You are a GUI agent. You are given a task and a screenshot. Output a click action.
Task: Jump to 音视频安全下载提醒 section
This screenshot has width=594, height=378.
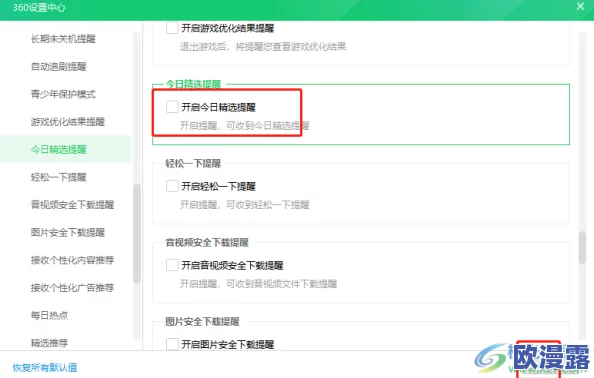pos(72,205)
